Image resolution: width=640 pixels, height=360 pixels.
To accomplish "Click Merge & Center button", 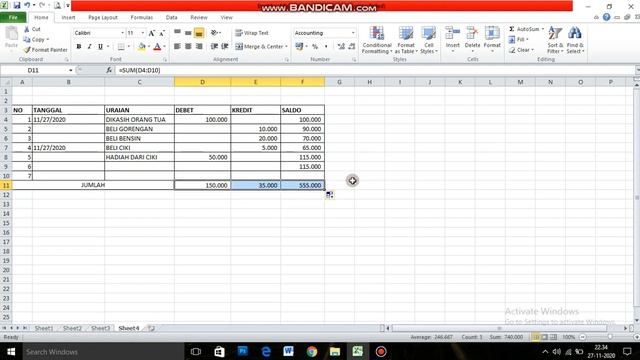I will [x=259, y=47].
